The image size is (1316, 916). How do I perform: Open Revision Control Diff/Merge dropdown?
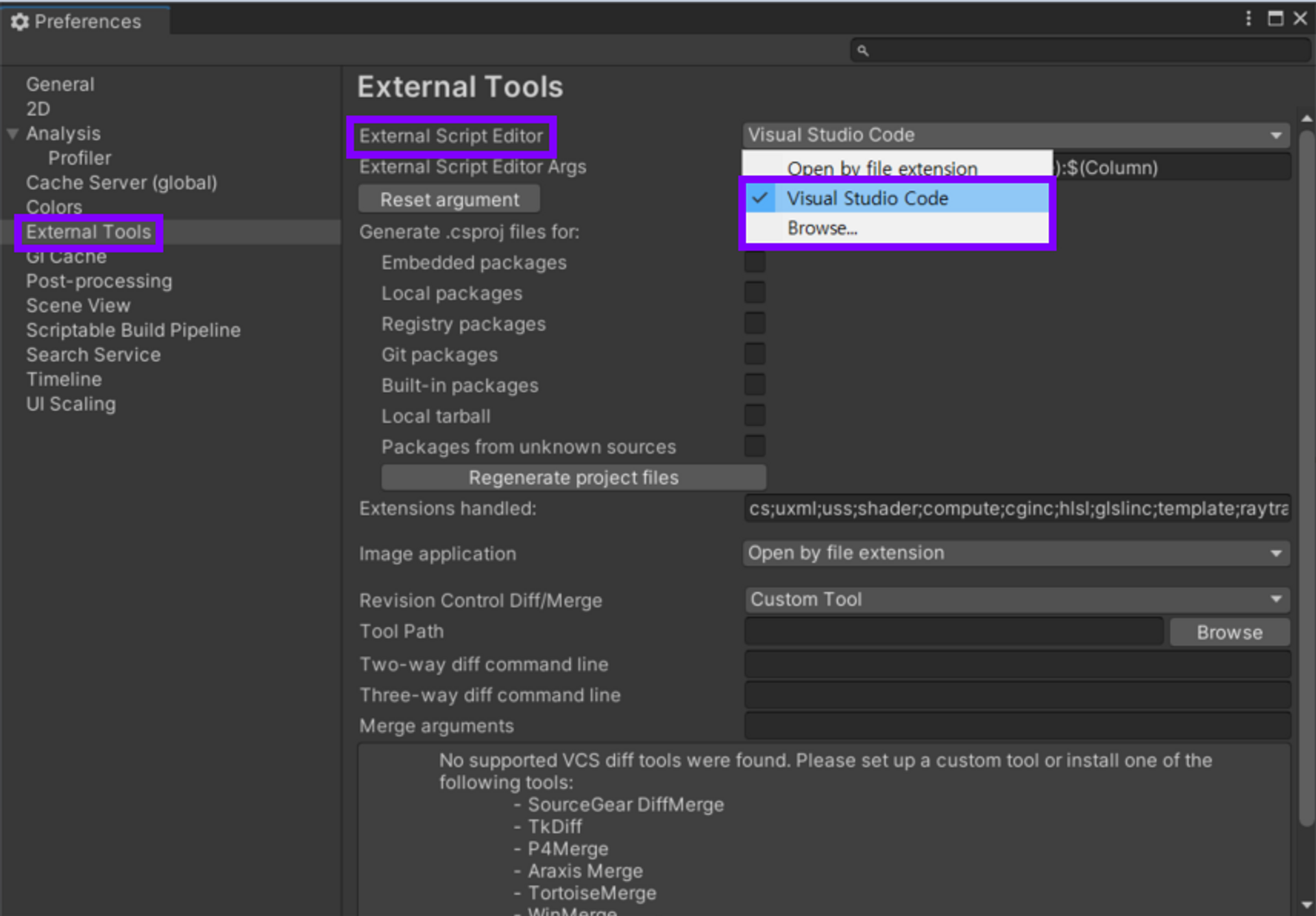[1016, 600]
